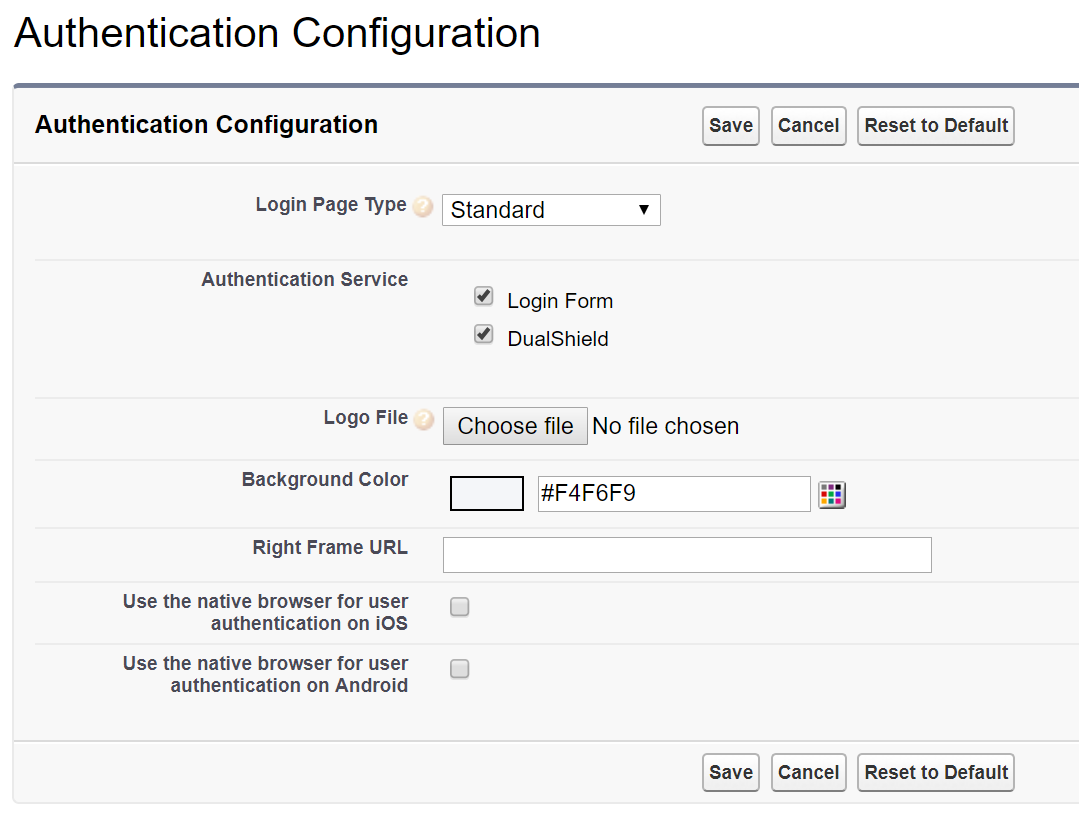
Task: Click the background color preview swatch
Action: pos(487,494)
